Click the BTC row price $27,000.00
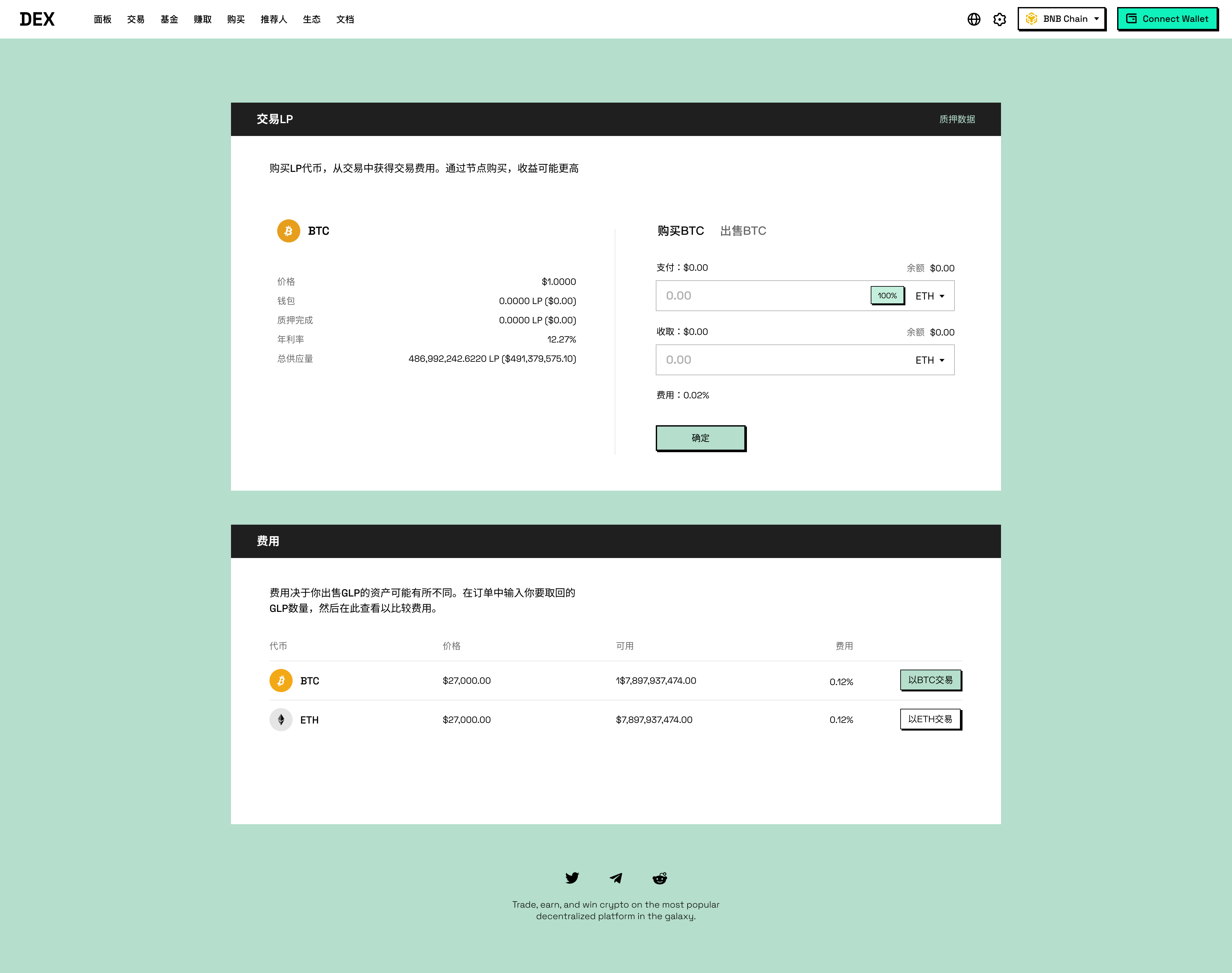Image resolution: width=1232 pixels, height=973 pixels. (467, 681)
